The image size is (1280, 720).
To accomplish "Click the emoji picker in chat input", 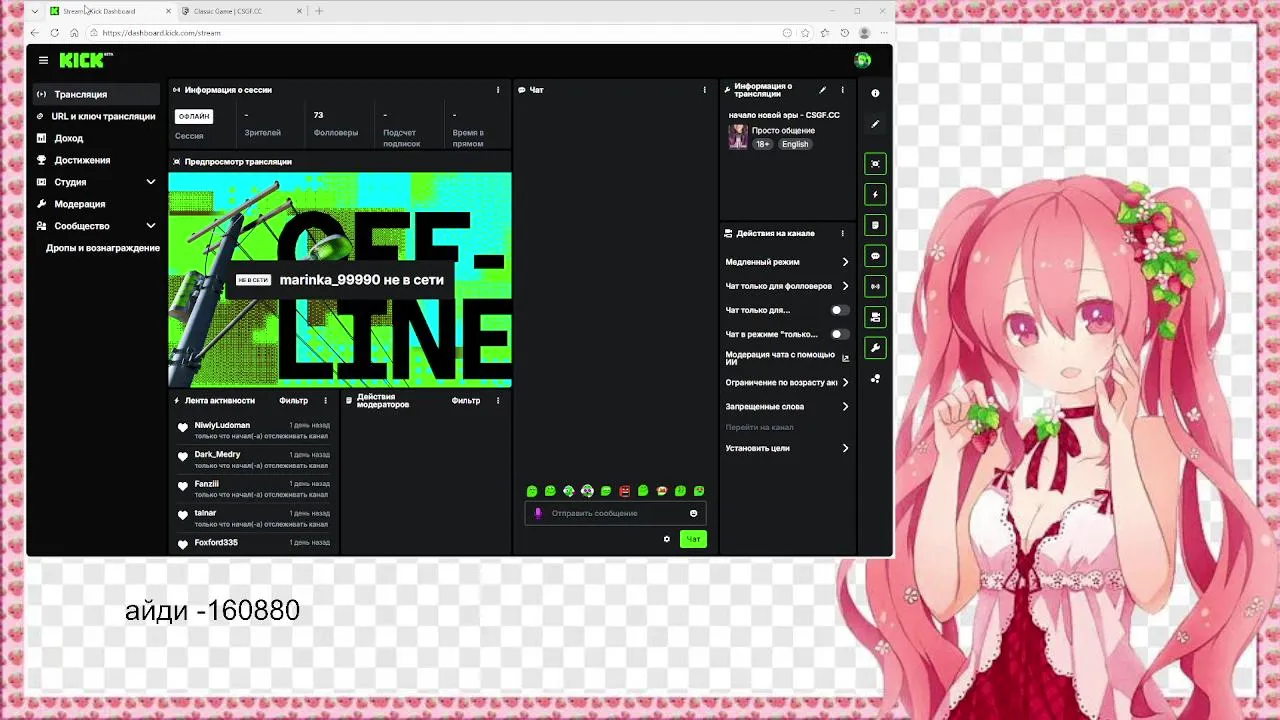I will point(693,513).
